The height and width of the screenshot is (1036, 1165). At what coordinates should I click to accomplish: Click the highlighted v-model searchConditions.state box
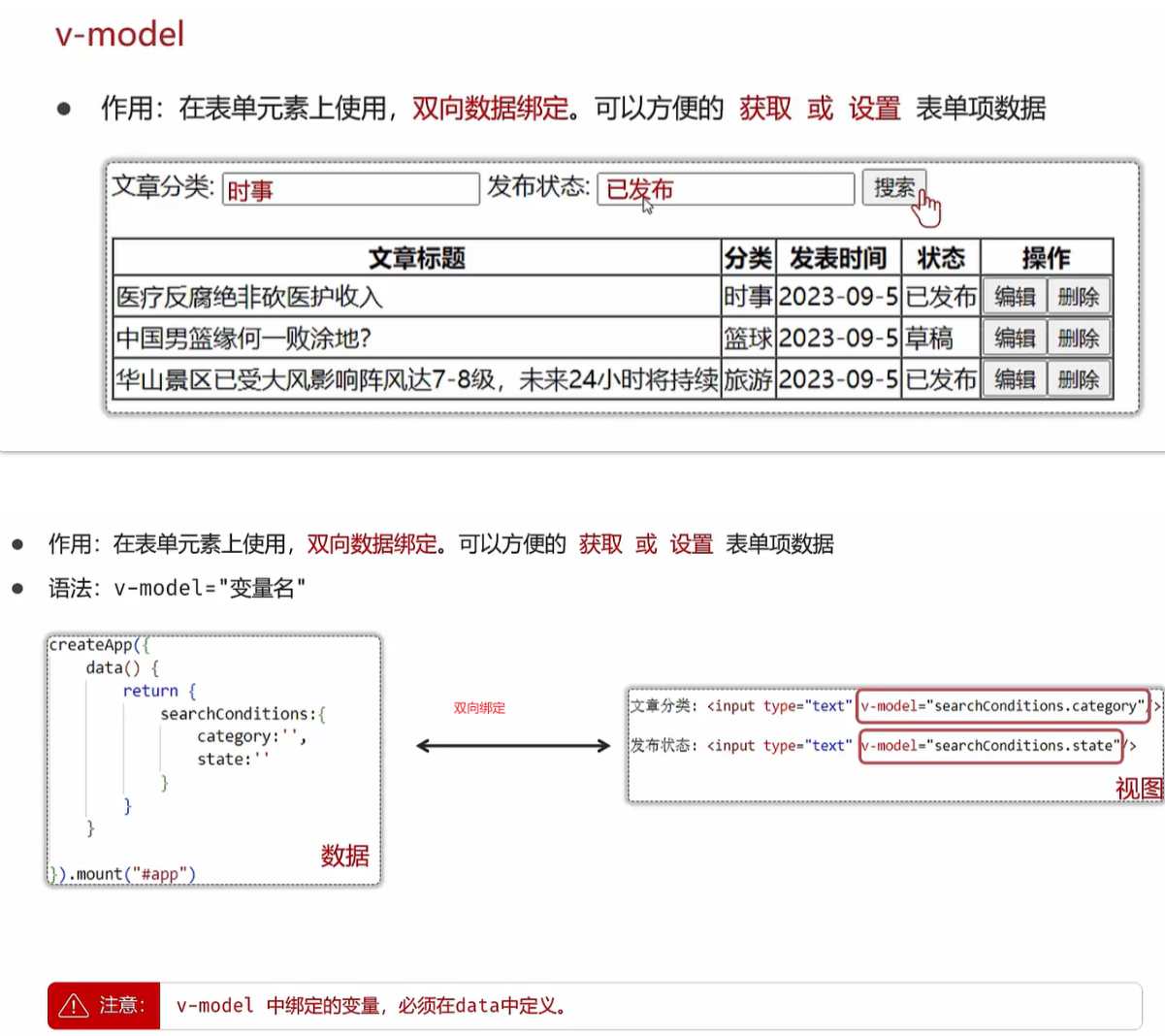click(x=989, y=746)
